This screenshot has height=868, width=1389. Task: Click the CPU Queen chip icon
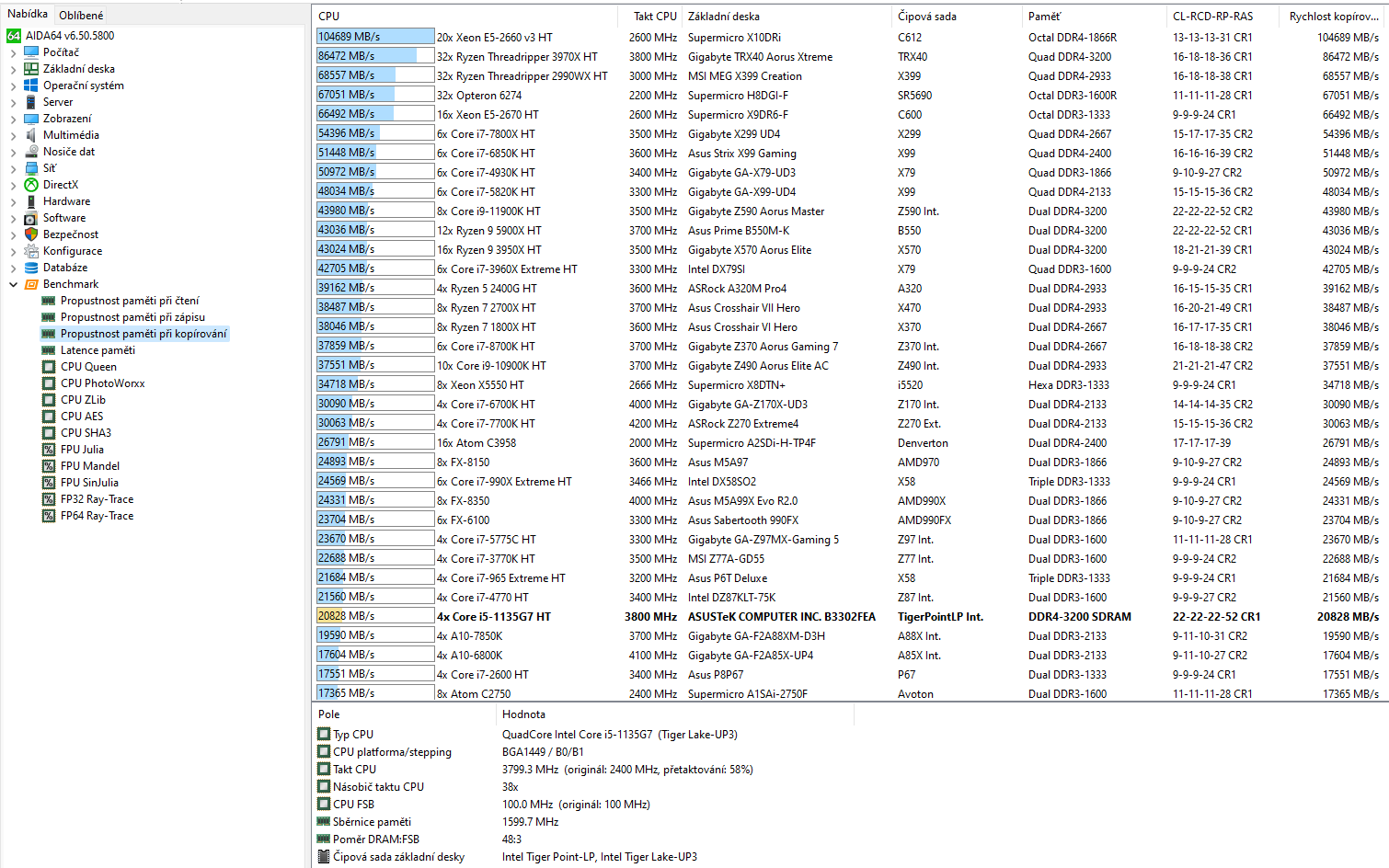tap(49, 367)
